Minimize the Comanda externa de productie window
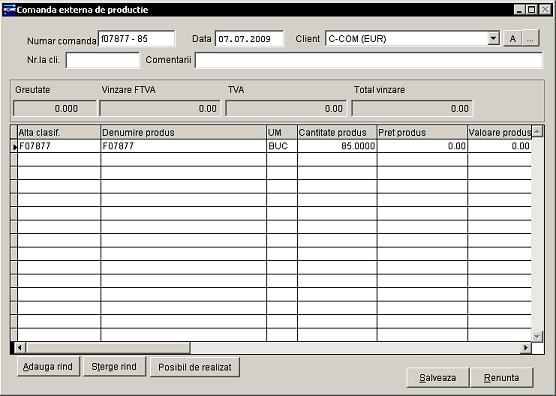The width and height of the screenshot is (556, 396). [519, 10]
